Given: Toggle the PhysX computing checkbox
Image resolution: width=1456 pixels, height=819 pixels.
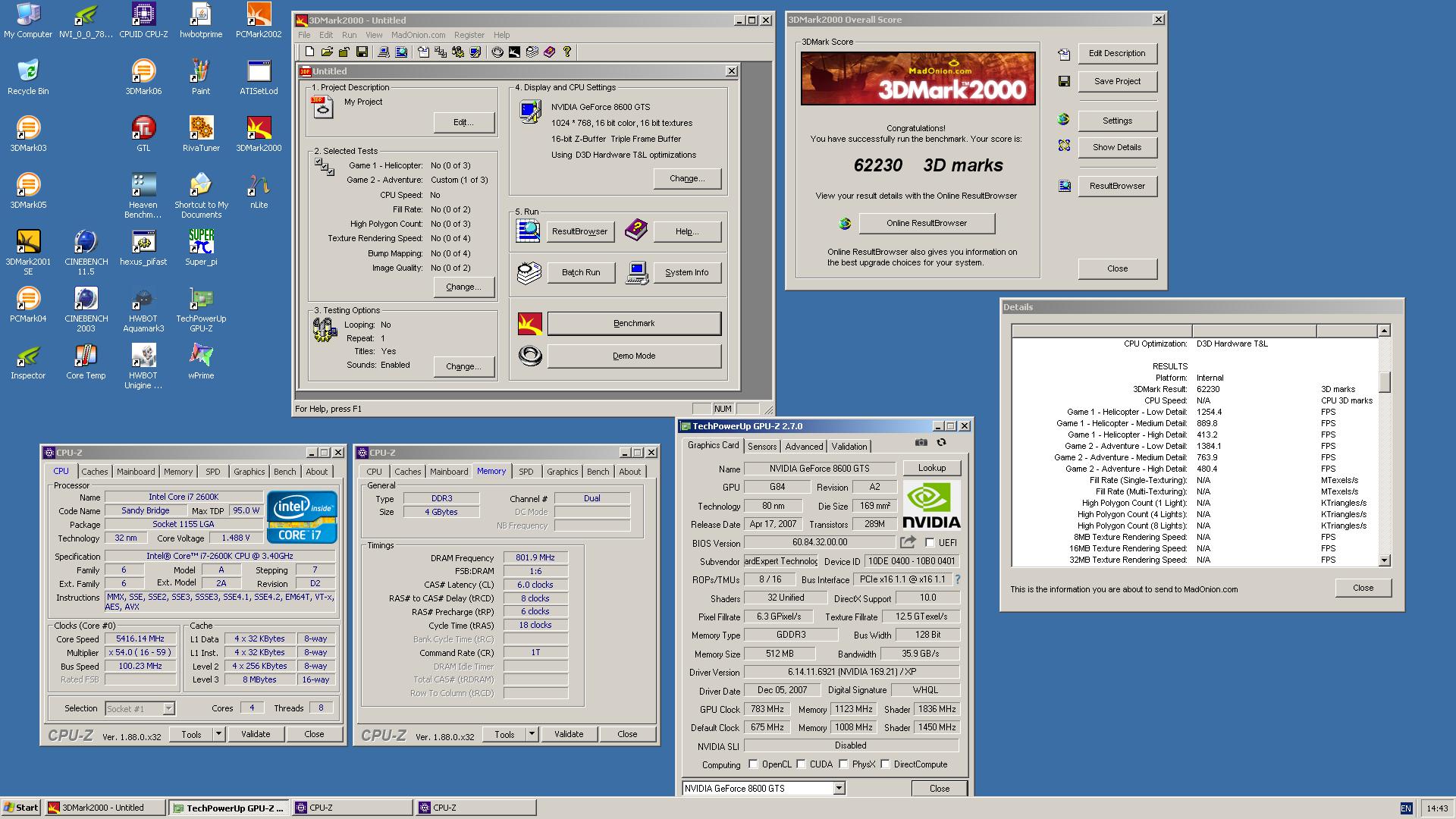Looking at the screenshot, I should click(843, 764).
